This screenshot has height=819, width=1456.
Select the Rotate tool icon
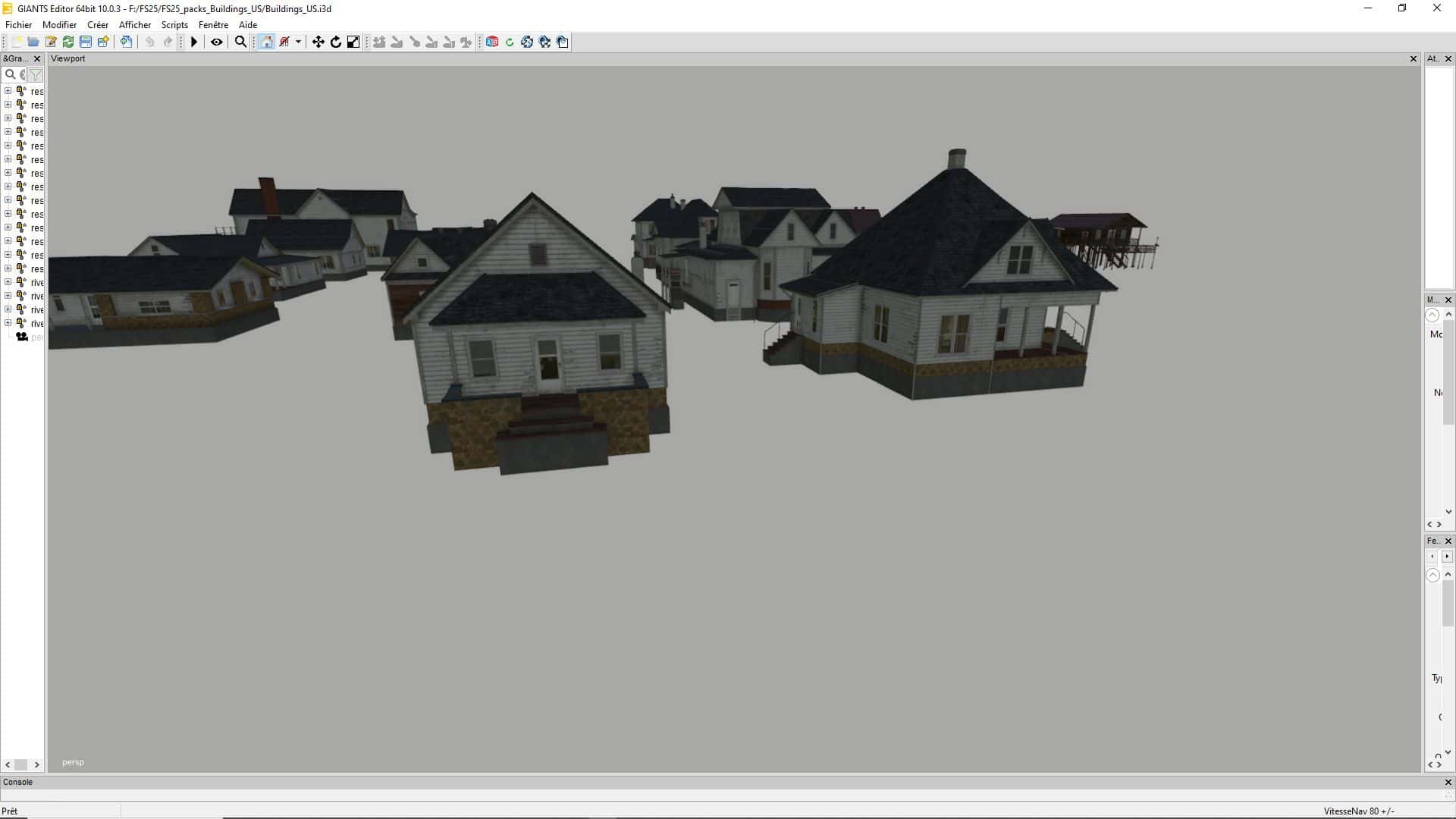click(x=336, y=42)
